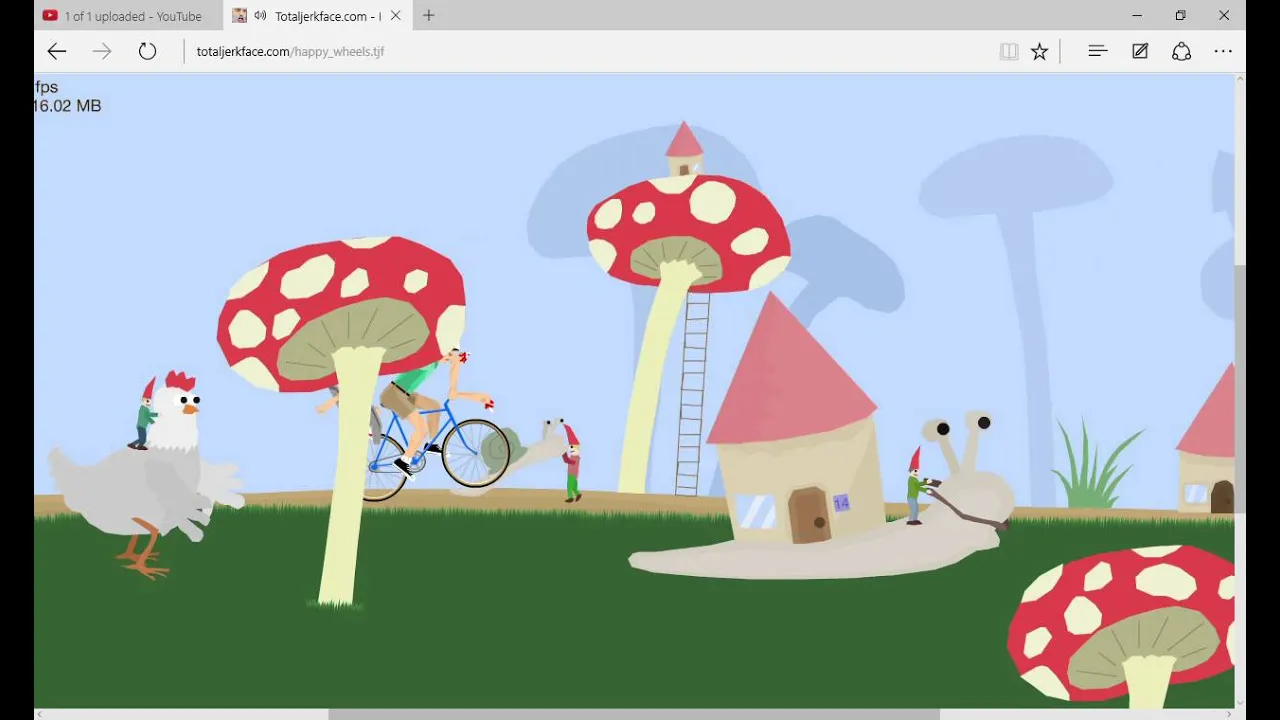Refresh the page with the reload icon

pos(148,51)
